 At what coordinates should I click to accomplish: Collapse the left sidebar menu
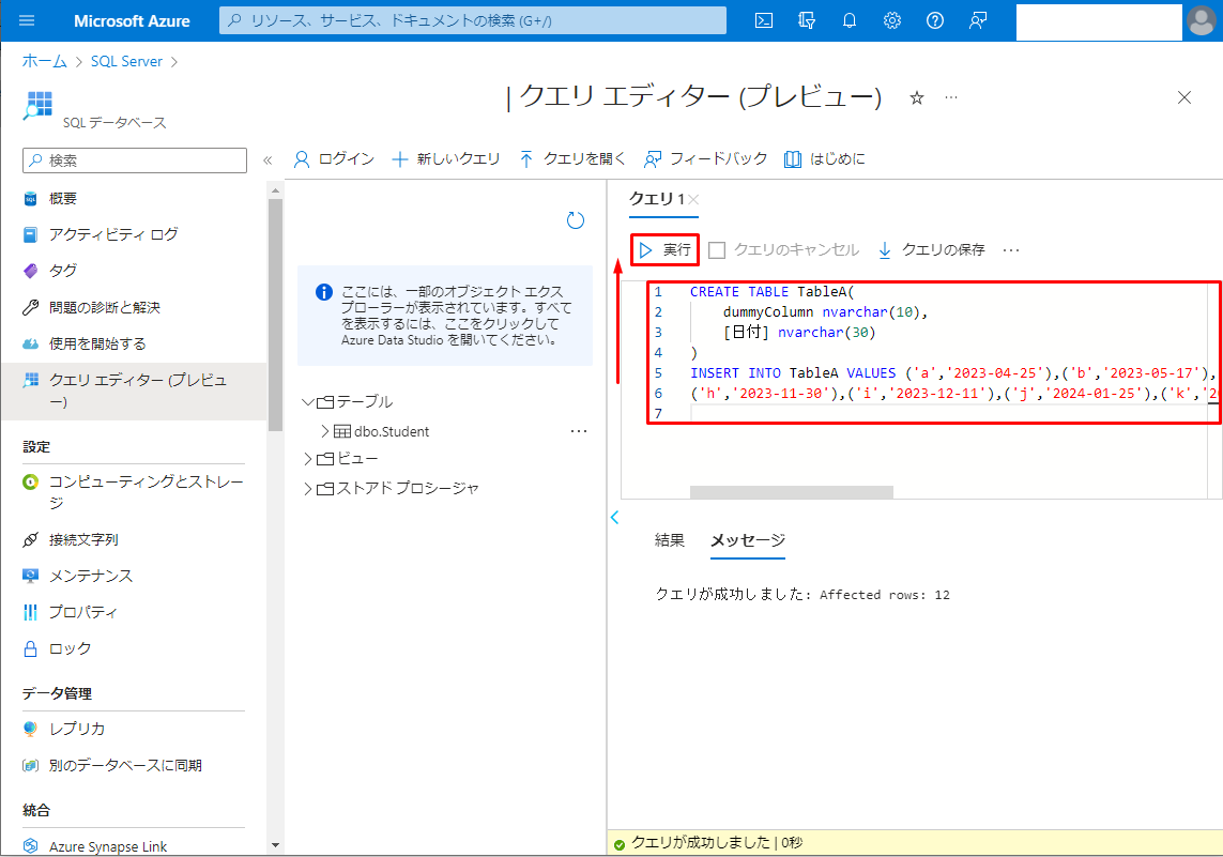[267, 160]
